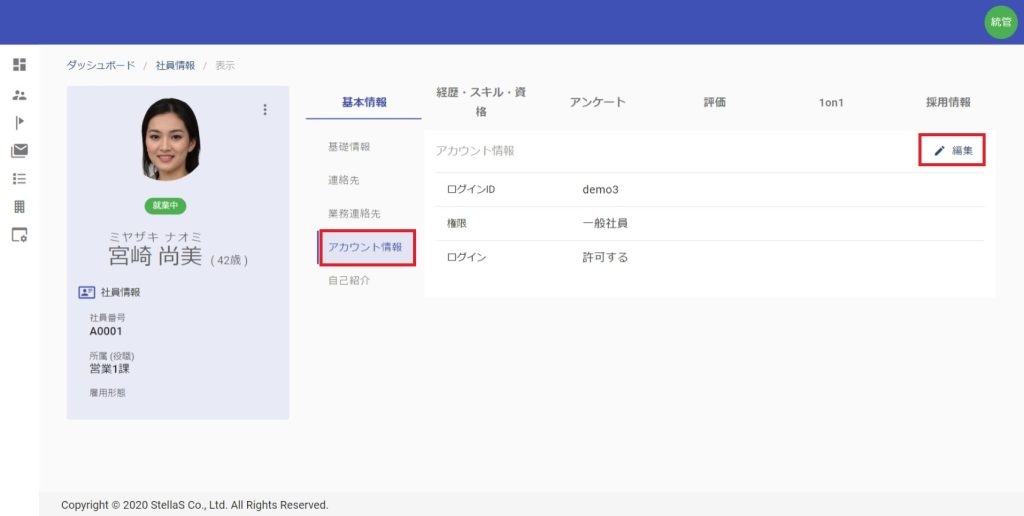Select the 1on1 tab

pos(831,102)
